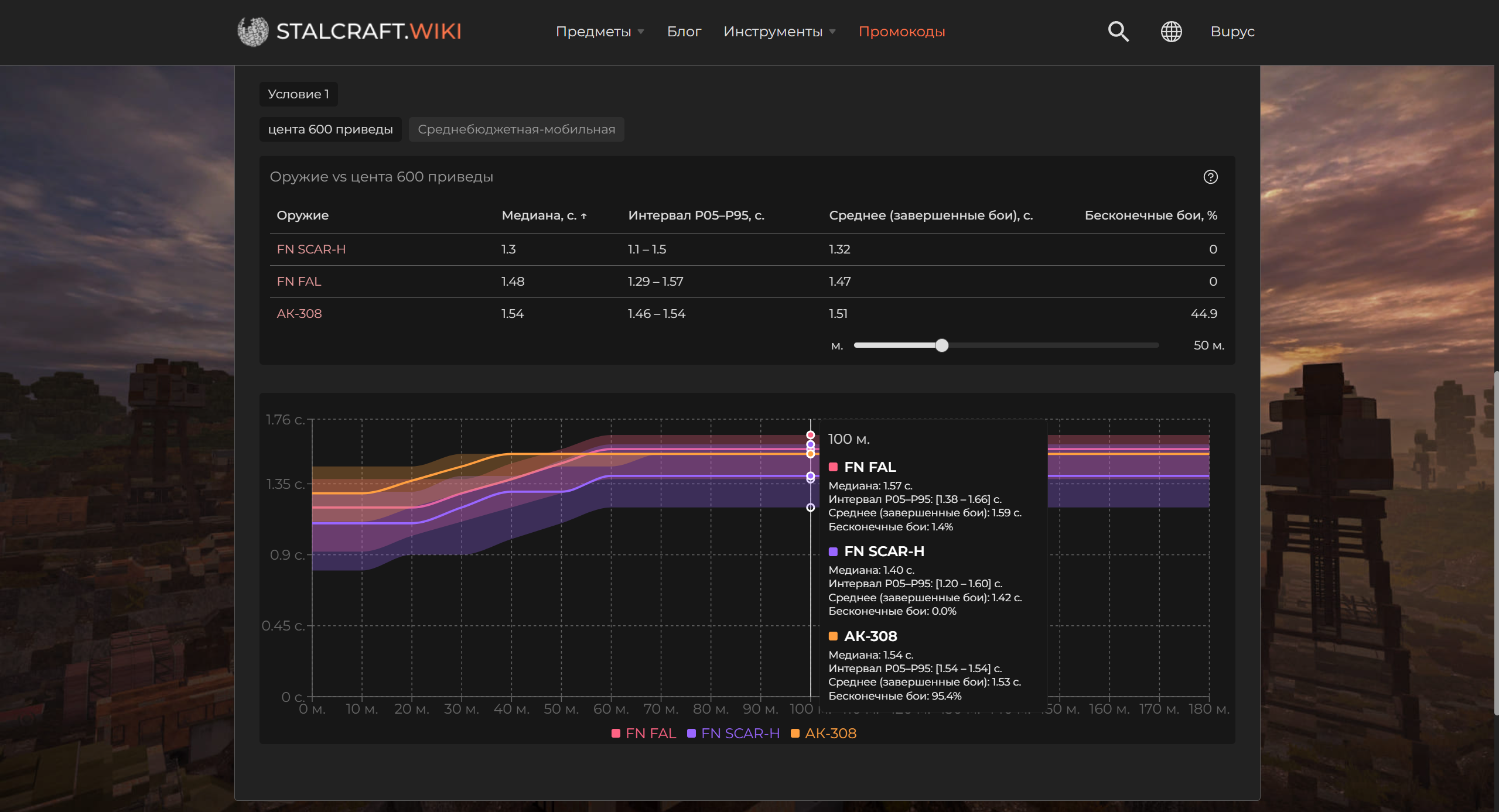Viewport: 1499px width, 812px height.
Task: Open the FN SCAR-H weapon link
Action: pyautogui.click(x=311, y=249)
